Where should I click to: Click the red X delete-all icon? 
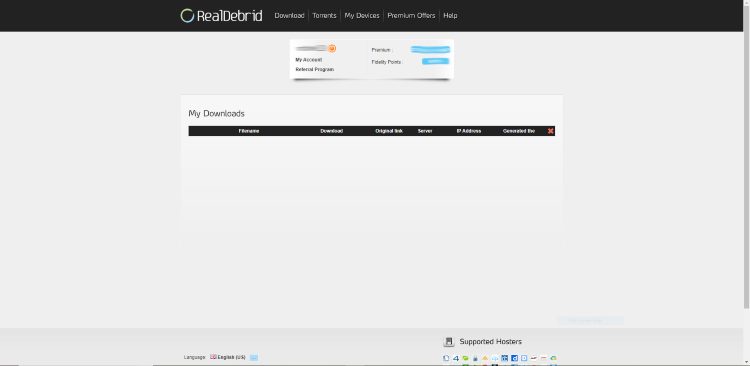[551, 131]
